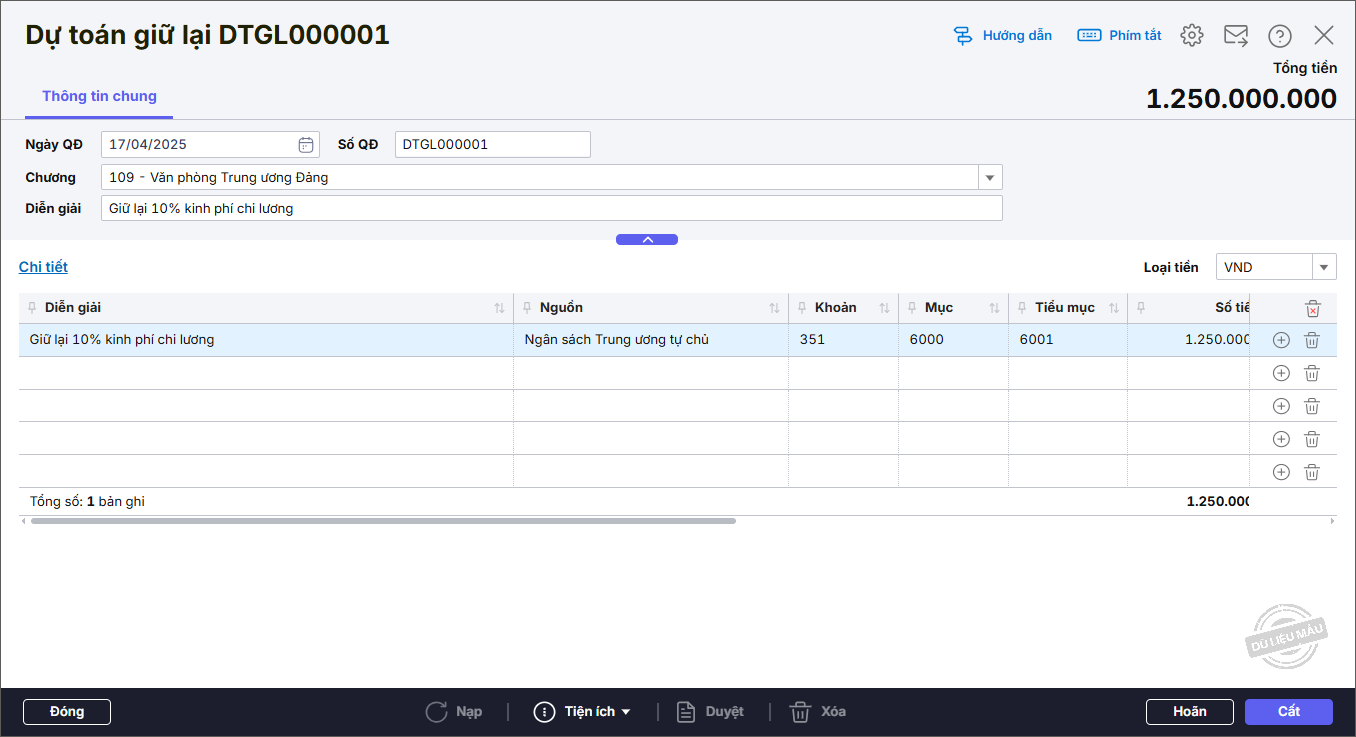Image resolution: width=1356 pixels, height=737 pixels.
Task: Click the Cất save button
Action: (1288, 712)
